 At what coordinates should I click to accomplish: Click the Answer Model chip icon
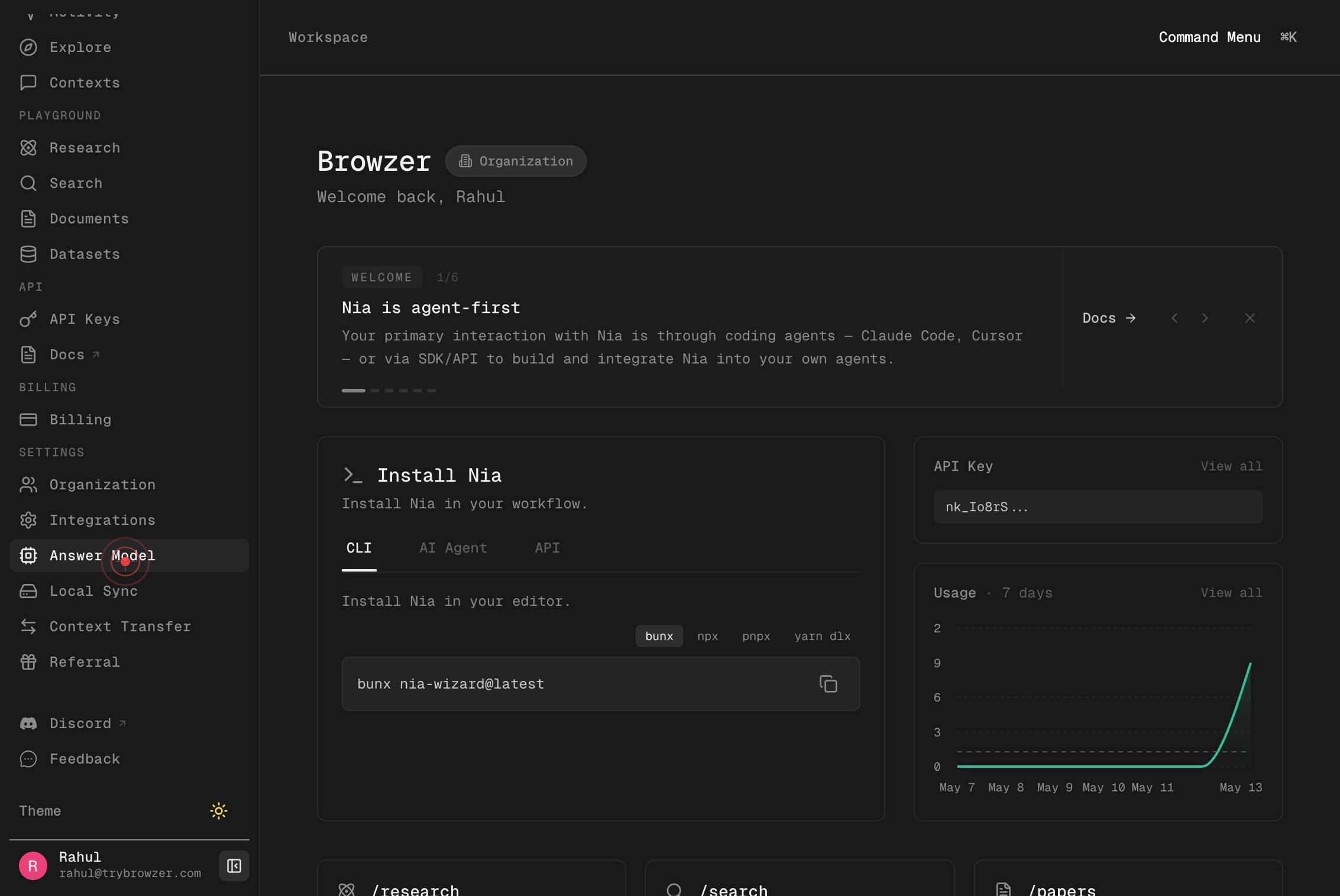point(28,556)
